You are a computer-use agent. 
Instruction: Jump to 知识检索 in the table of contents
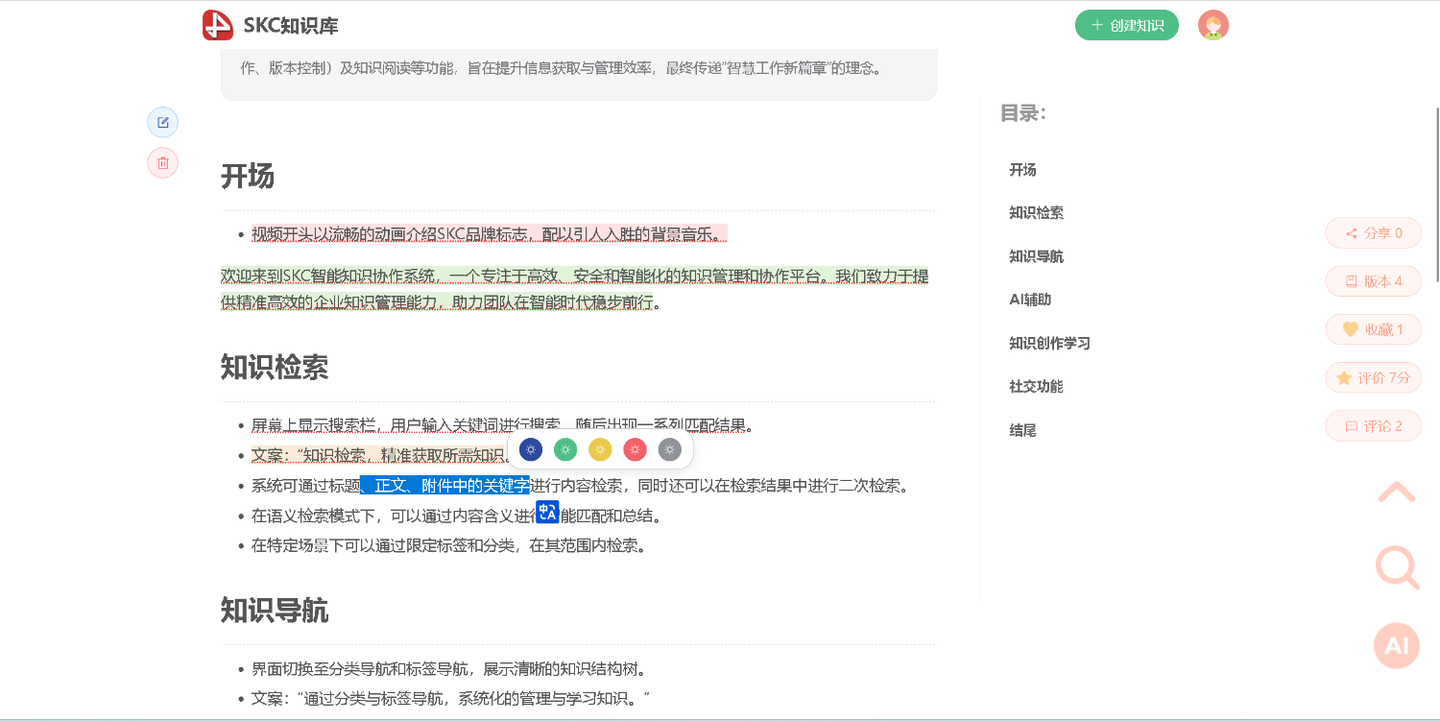point(1036,213)
